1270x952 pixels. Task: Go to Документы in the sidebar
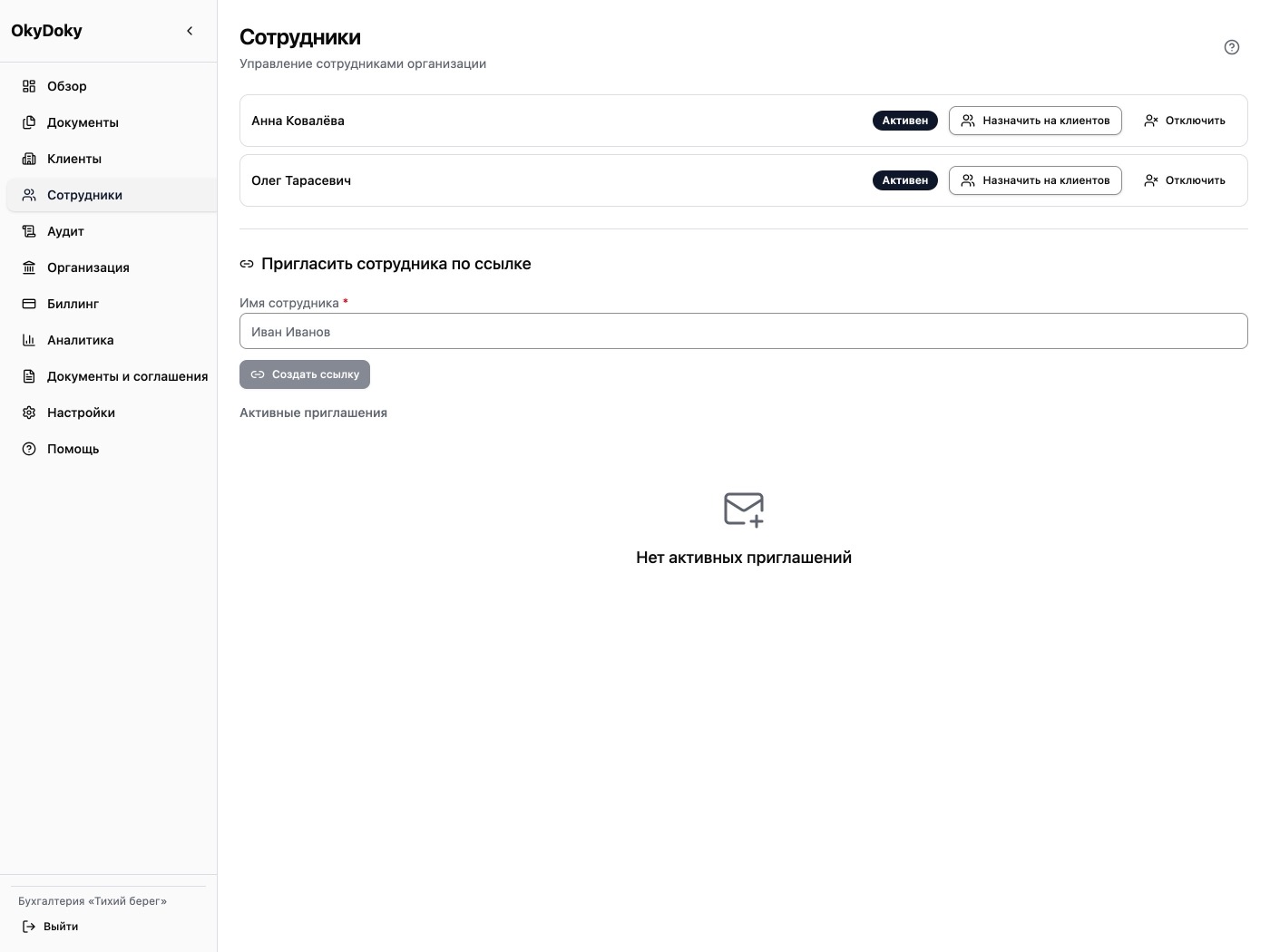[112, 122]
